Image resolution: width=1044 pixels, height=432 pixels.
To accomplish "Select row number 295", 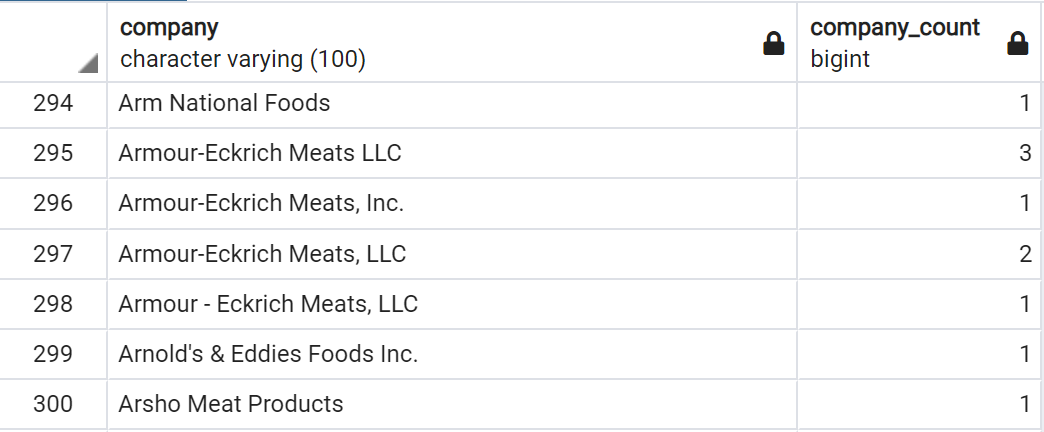I will tap(53, 153).
